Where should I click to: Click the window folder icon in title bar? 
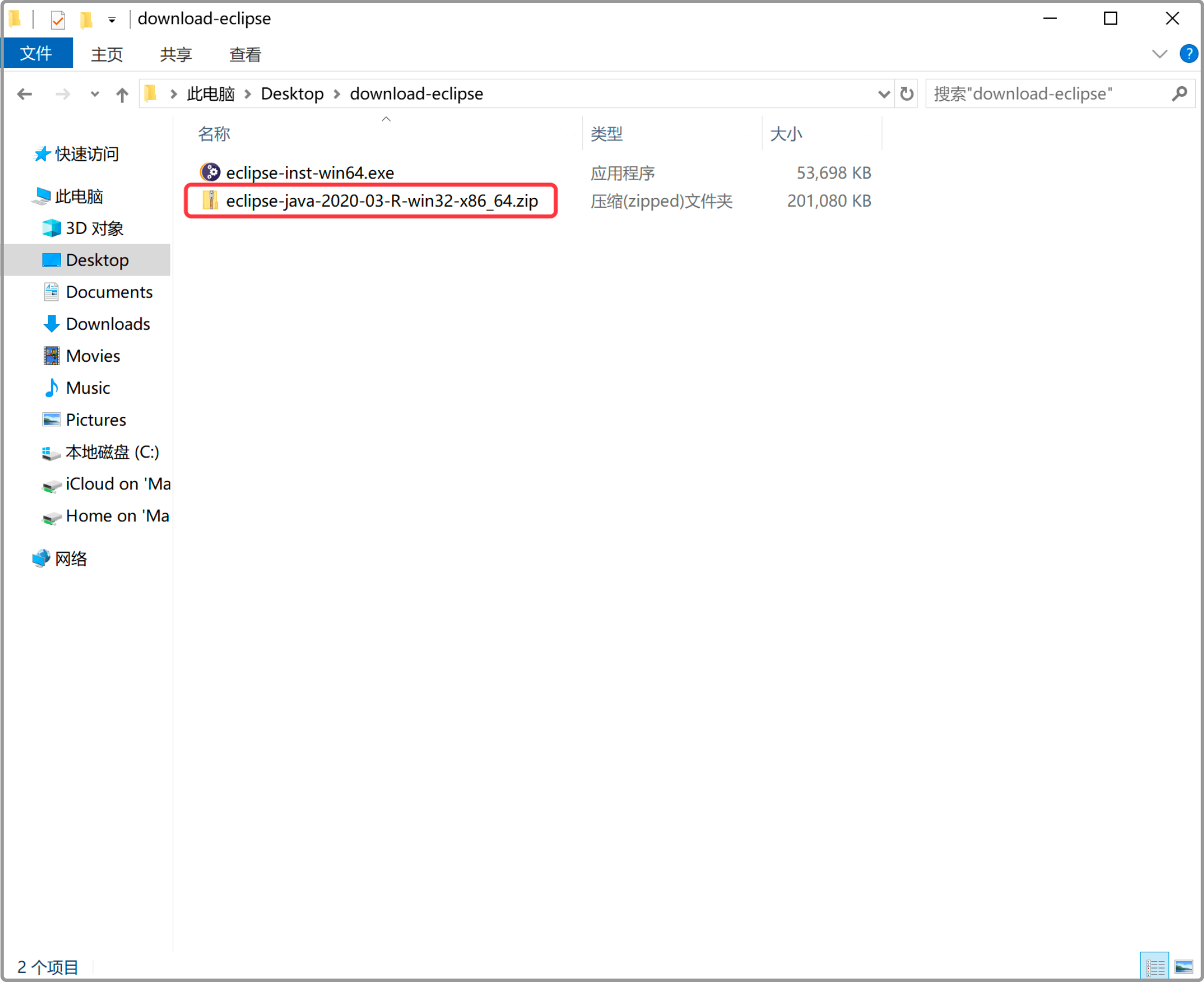15,19
